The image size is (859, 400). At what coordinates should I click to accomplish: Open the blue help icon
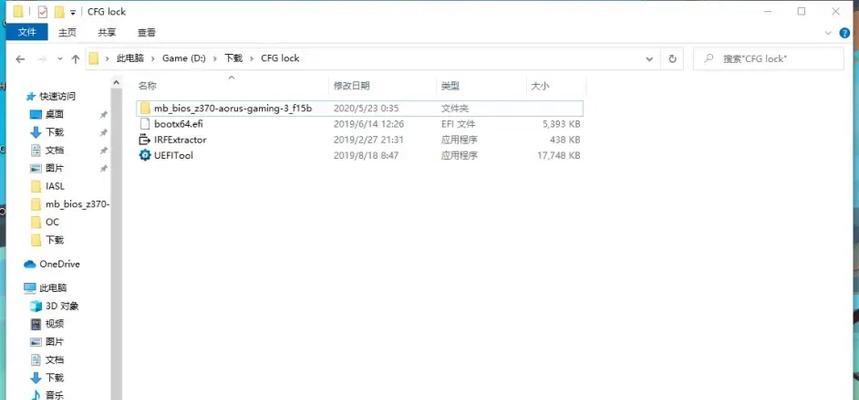pyautogui.click(x=845, y=33)
